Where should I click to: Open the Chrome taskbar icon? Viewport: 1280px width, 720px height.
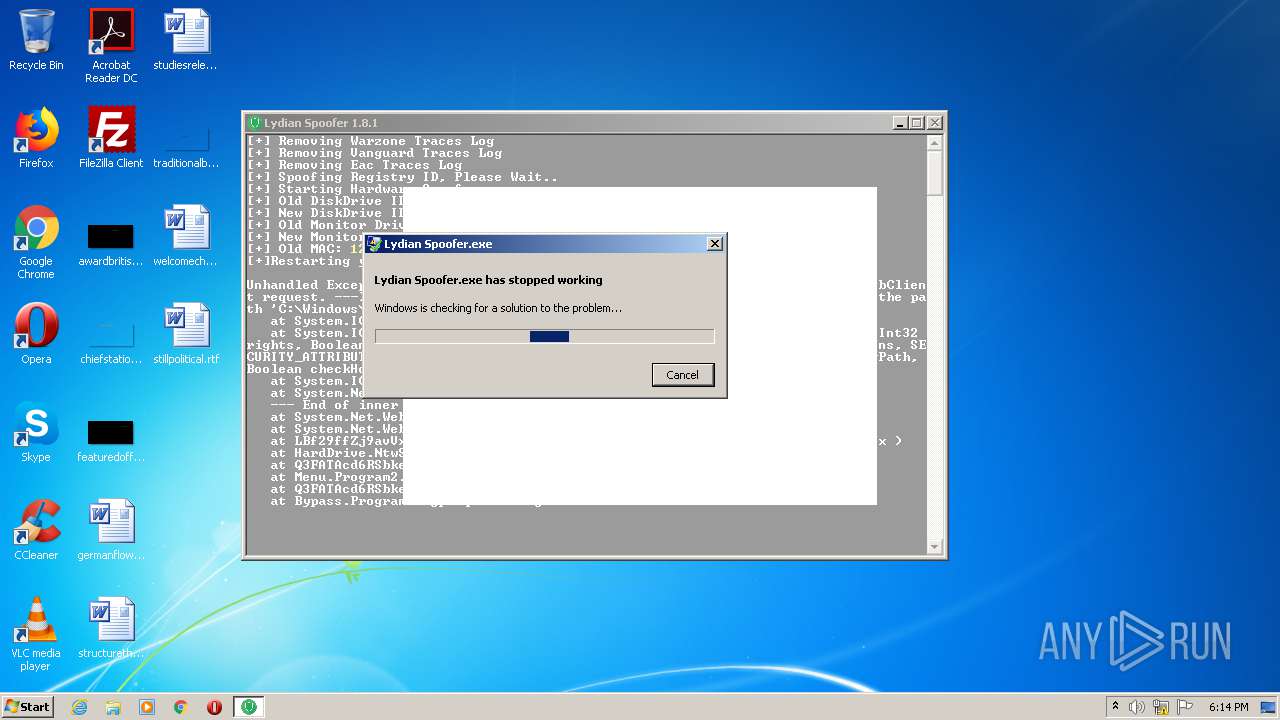181,707
